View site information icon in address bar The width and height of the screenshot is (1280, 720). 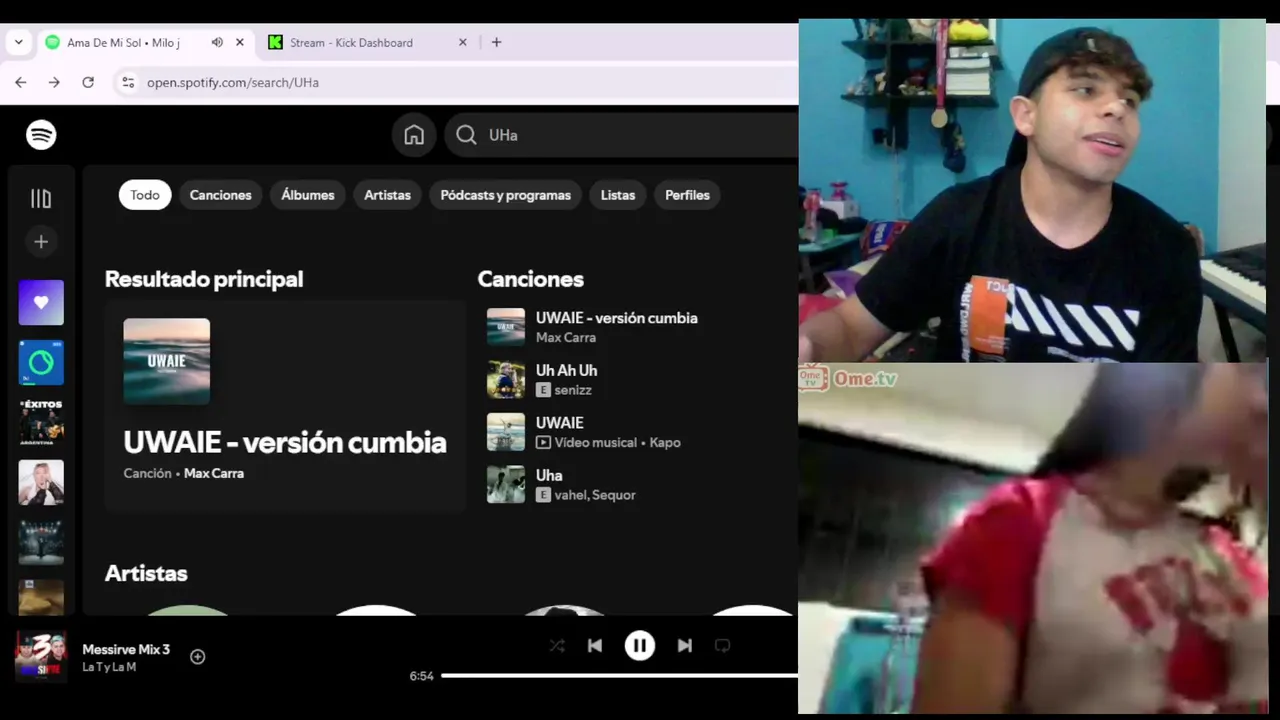point(127,82)
